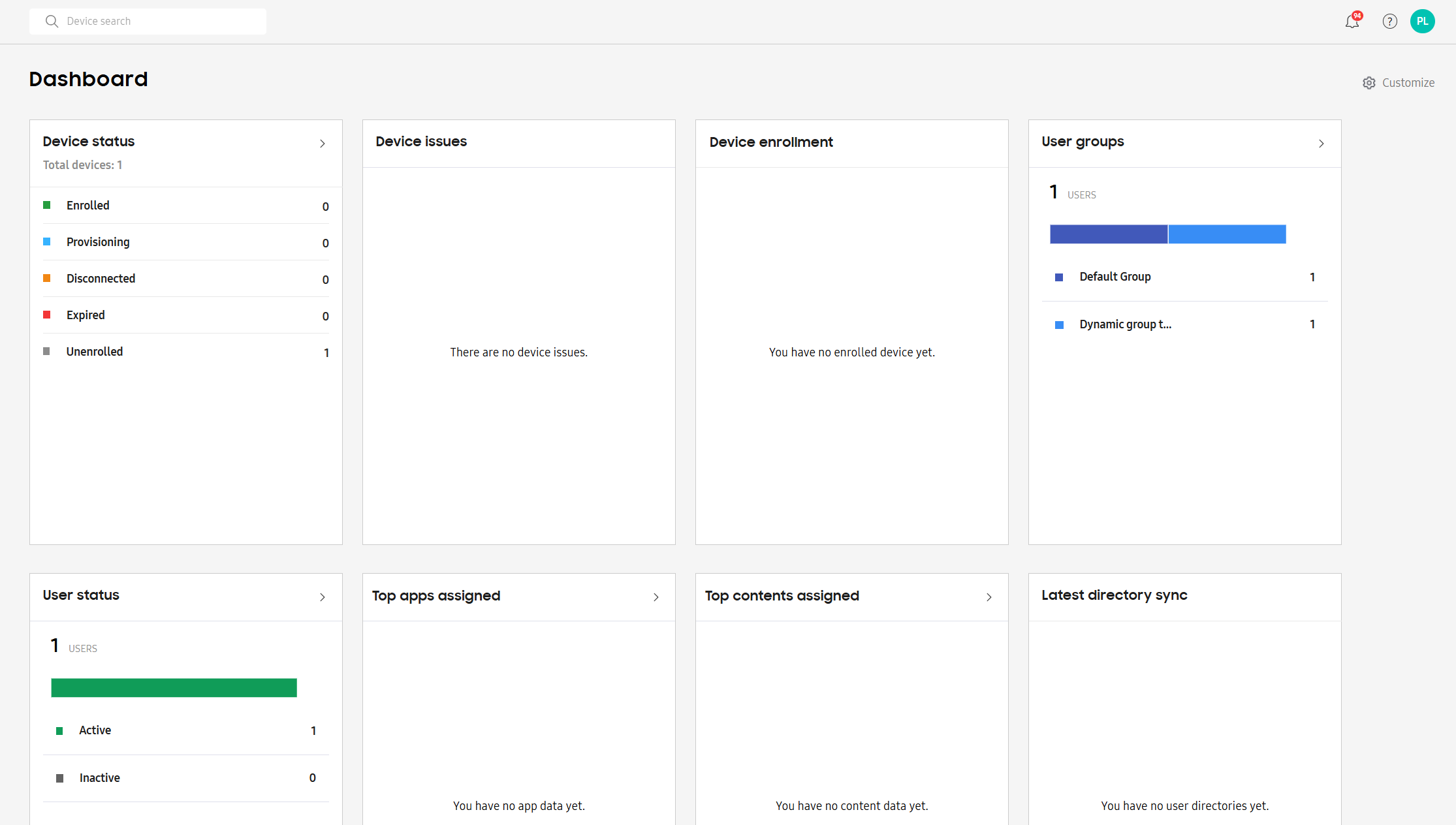Screen dimensions: 1456x825
Task: Click the Customize link
Action: point(1408,83)
